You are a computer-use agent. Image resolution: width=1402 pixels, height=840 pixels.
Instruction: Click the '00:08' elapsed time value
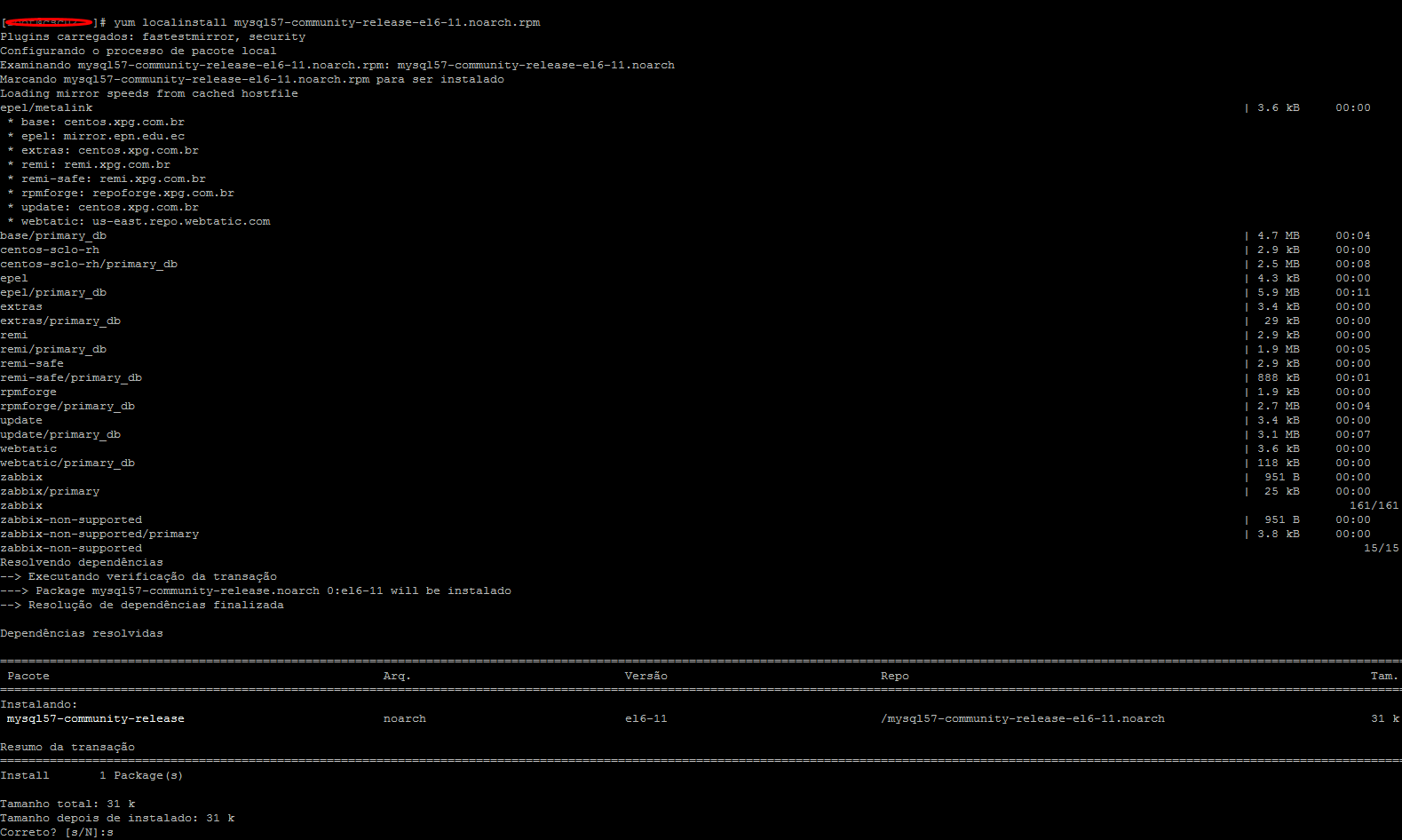coord(1353,264)
